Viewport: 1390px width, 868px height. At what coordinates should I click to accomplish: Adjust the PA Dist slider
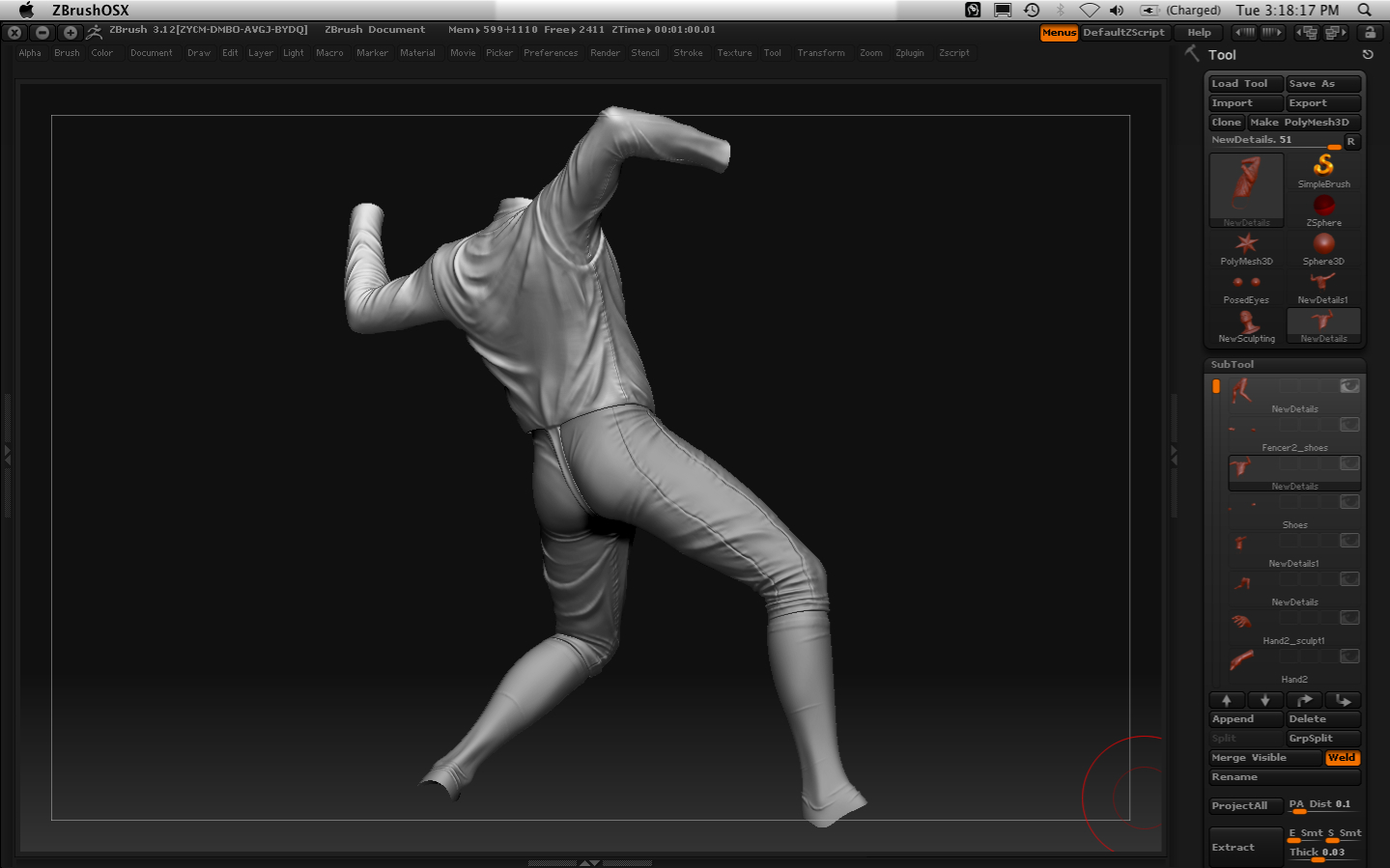pyautogui.click(x=1323, y=805)
